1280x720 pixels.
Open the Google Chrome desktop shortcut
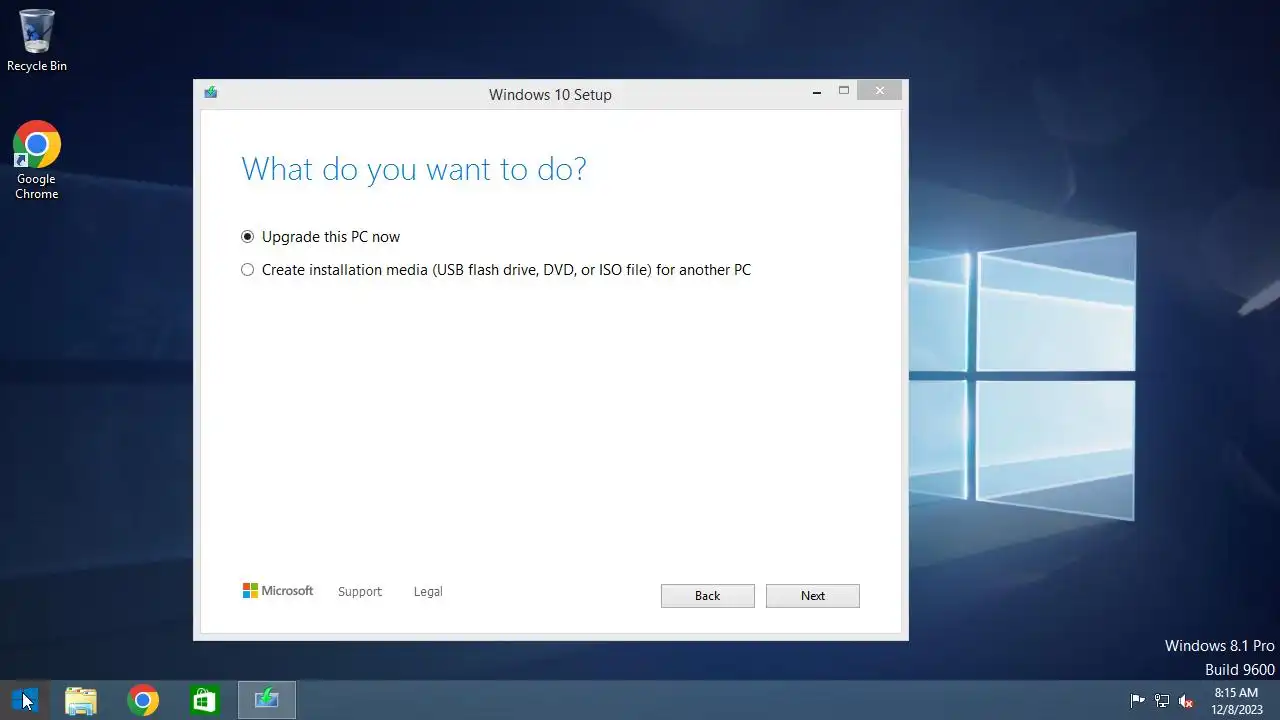[37, 161]
